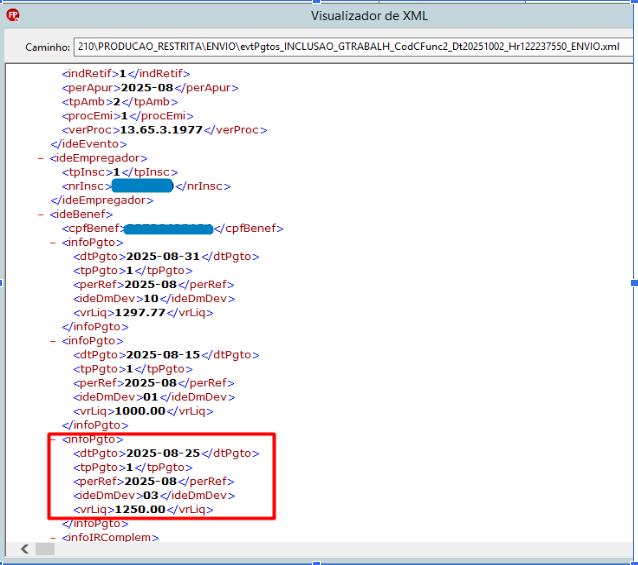Select the dtPgto value 2025-08-31
The width and height of the screenshot is (638, 565).
coord(163,257)
